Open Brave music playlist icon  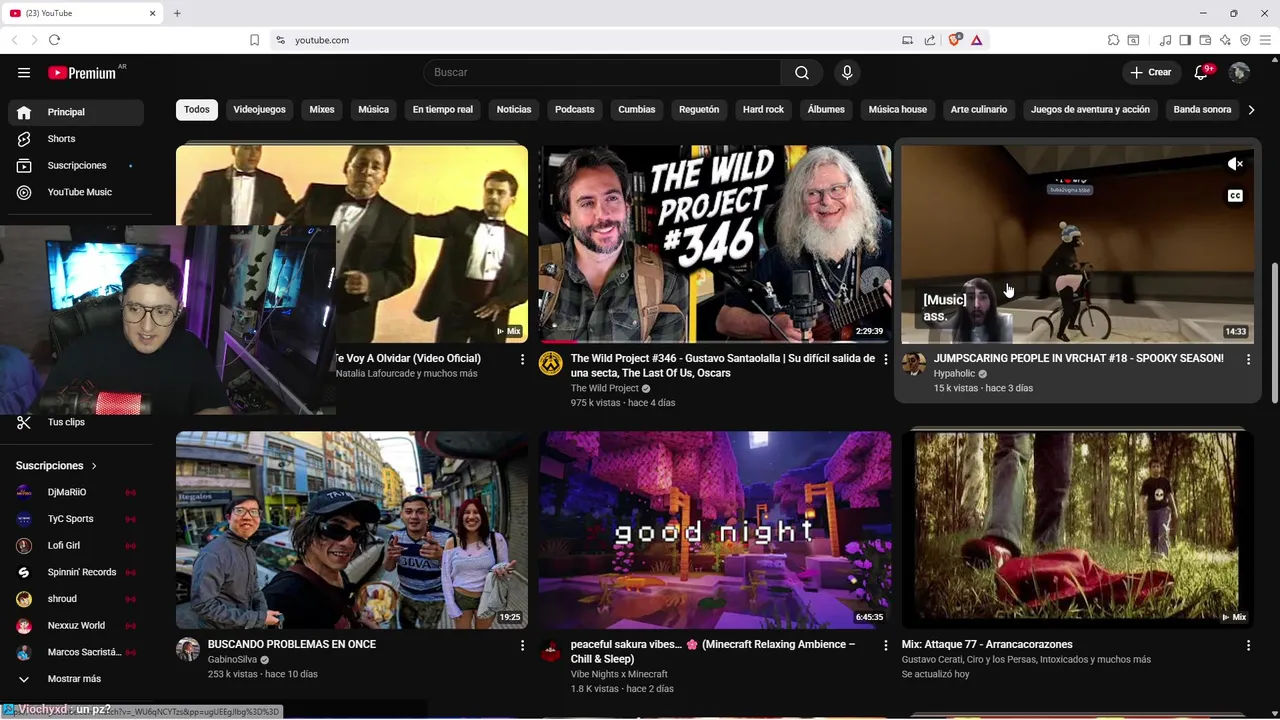click(1165, 40)
